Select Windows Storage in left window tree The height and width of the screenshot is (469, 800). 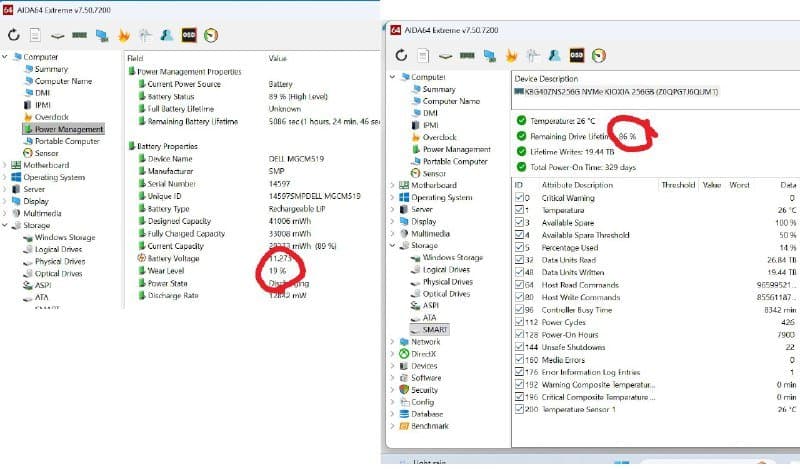click(x=59, y=237)
